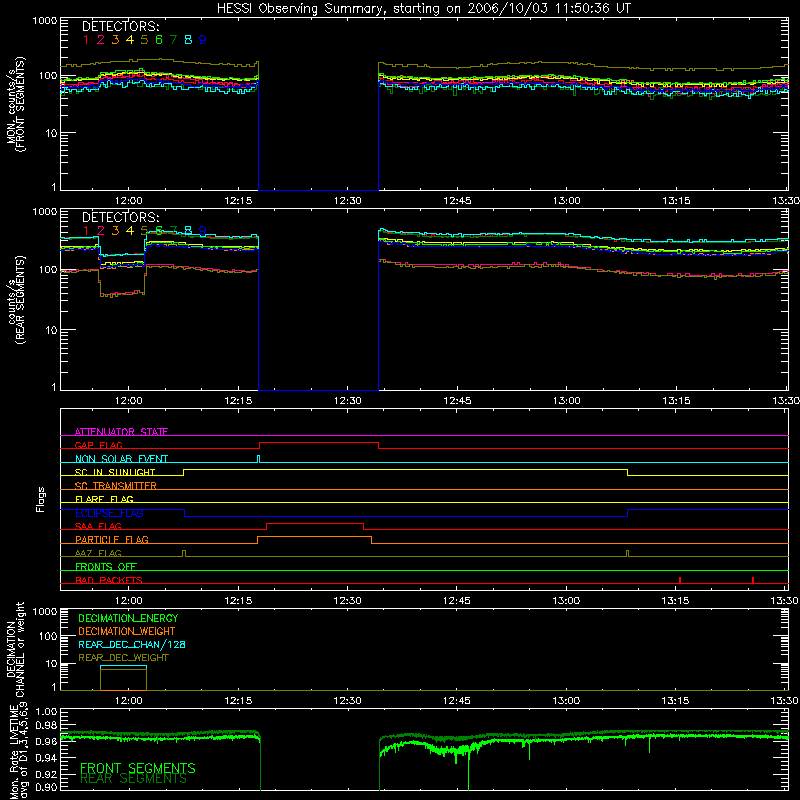The height and width of the screenshot is (800, 800).
Task: Click the raised PARTICLE_FLAG segment
Action: 314,537
